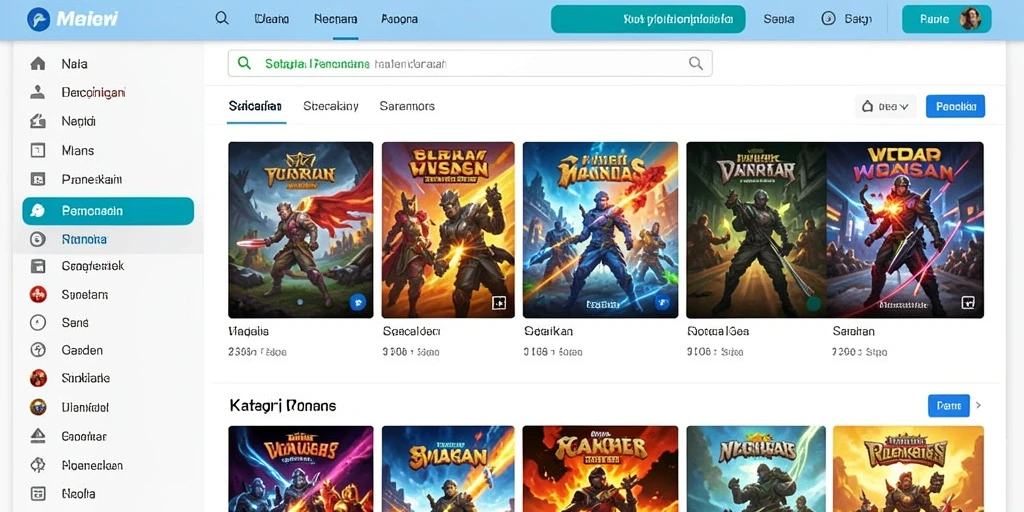This screenshot has width=1024, height=512.
Task: Select the Bemonoain sidebar item
Action: (x=108, y=211)
